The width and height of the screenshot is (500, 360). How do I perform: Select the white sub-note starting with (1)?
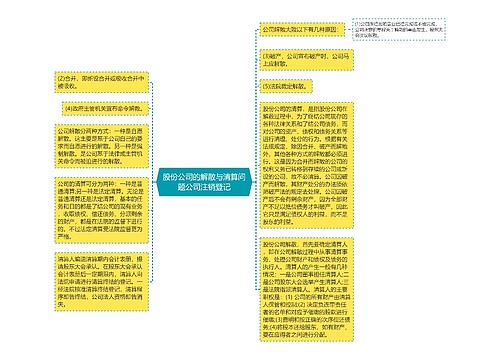coord(399,30)
